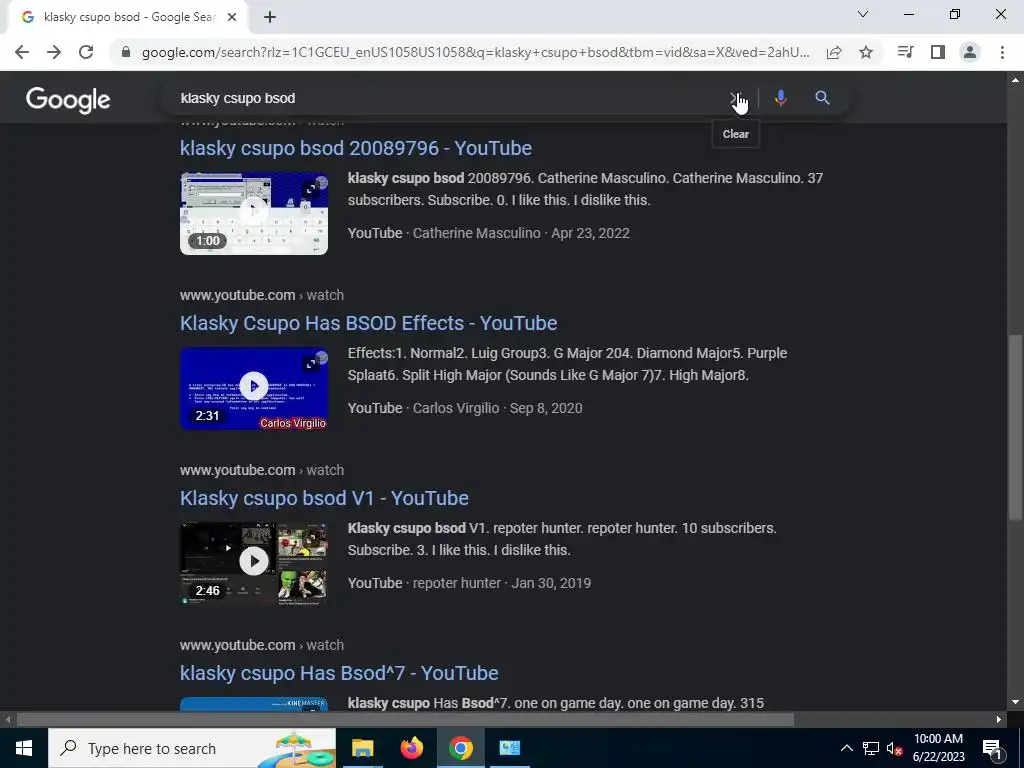Go forward with the browser forward arrow
Screen dimensions: 1024x768
54,52
